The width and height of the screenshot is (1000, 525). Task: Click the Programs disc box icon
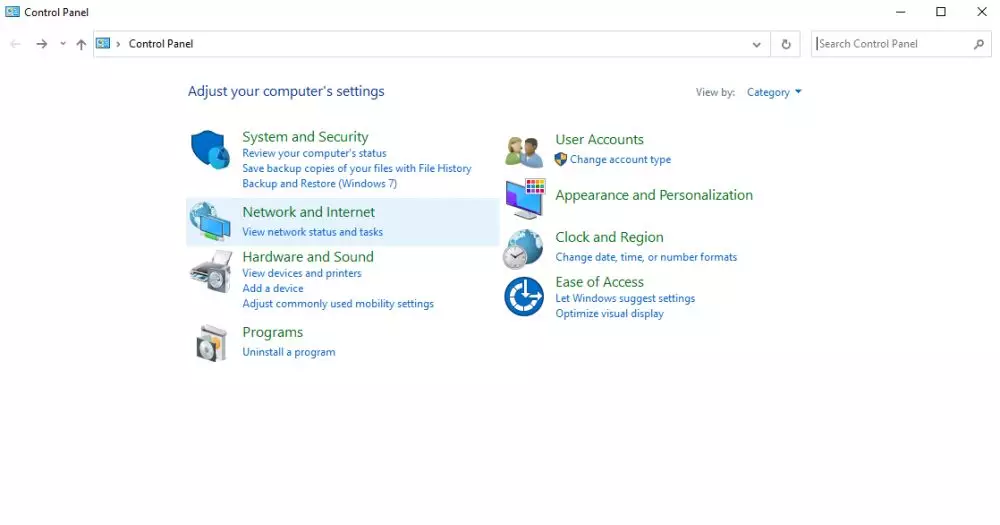pos(210,343)
